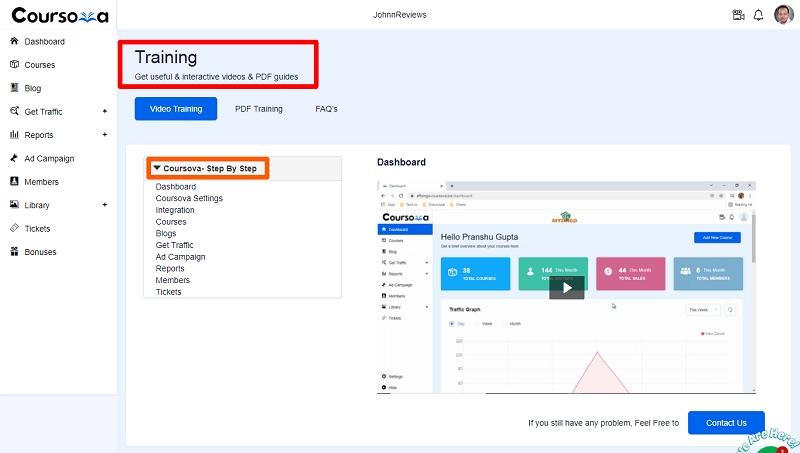Click the Bonuses gift icon
800x453 pixels.
pyautogui.click(x=14, y=251)
